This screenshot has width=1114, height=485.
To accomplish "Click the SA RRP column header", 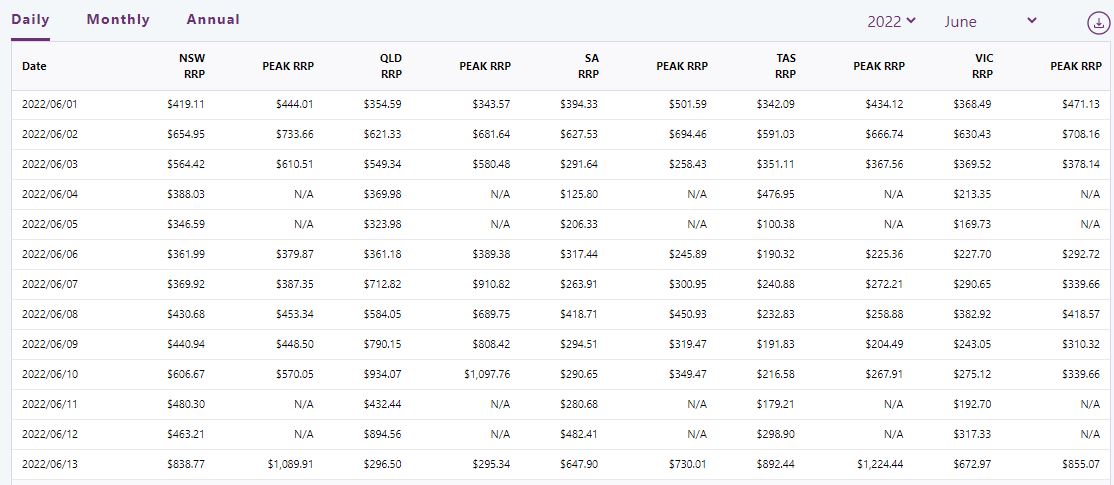I will (x=589, y=66).
